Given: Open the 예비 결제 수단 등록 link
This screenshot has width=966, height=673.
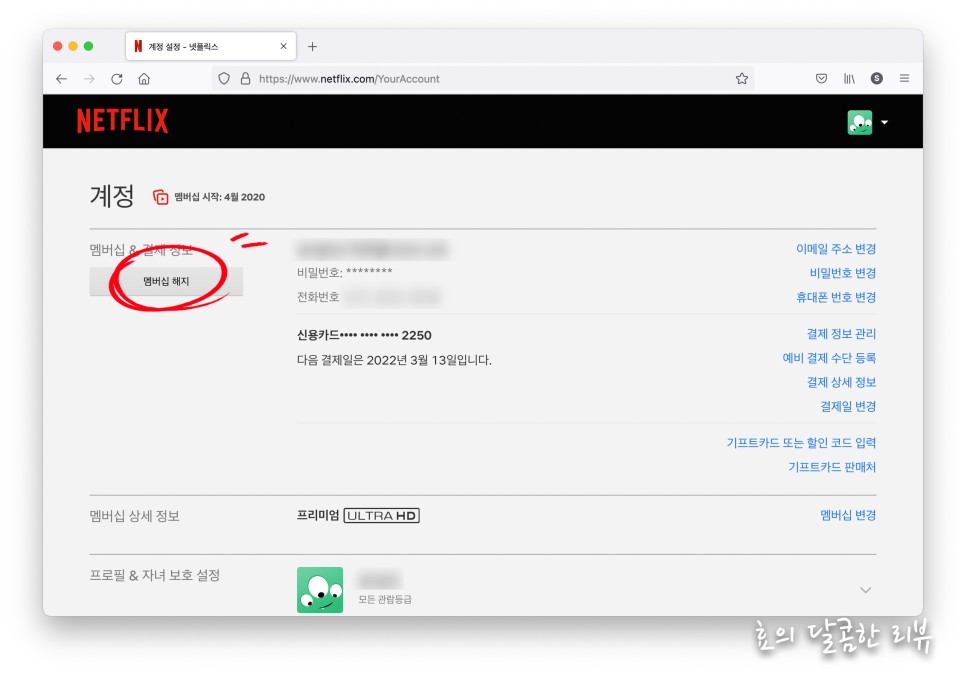Looking at the screenshot, I should (x=829, y=357).
